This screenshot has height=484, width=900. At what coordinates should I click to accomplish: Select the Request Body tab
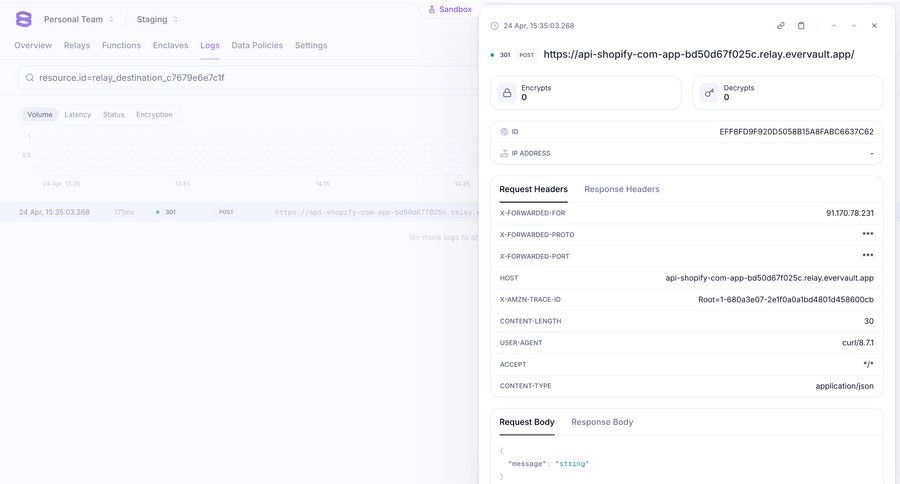click(527, 422)
